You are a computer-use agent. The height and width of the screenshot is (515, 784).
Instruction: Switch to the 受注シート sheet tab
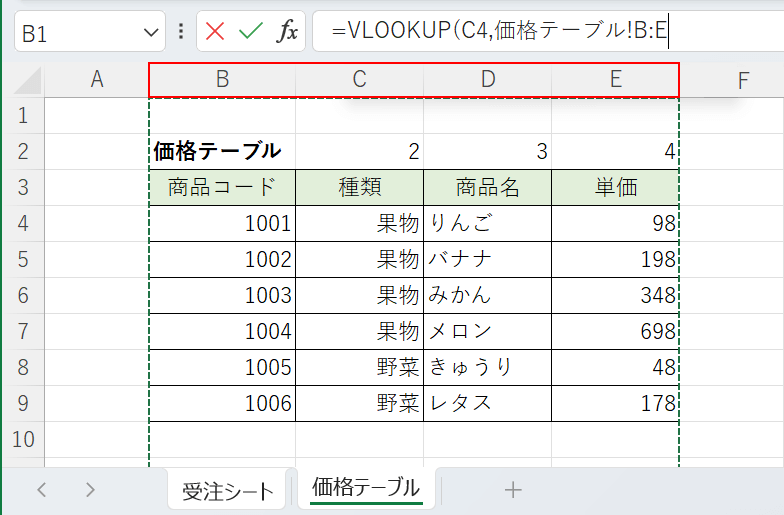point(227,490)
